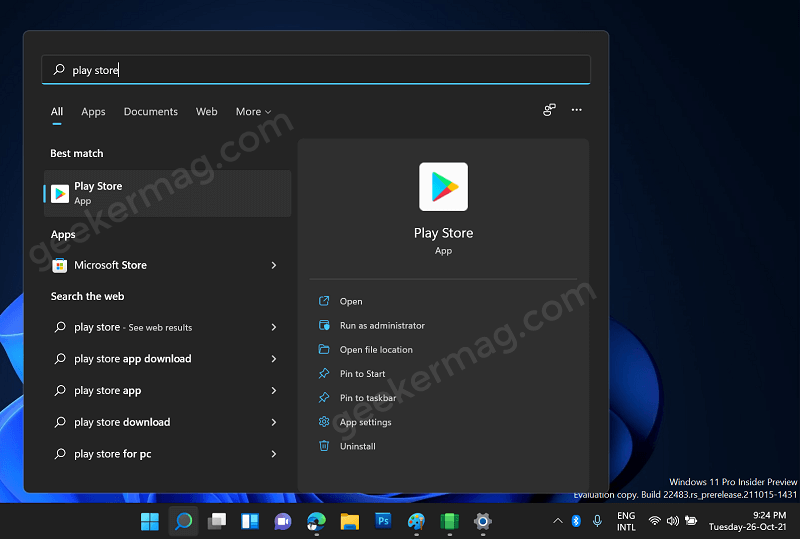Click in the search box containing play store
This screenshot has height=539, width=800.
316,69
